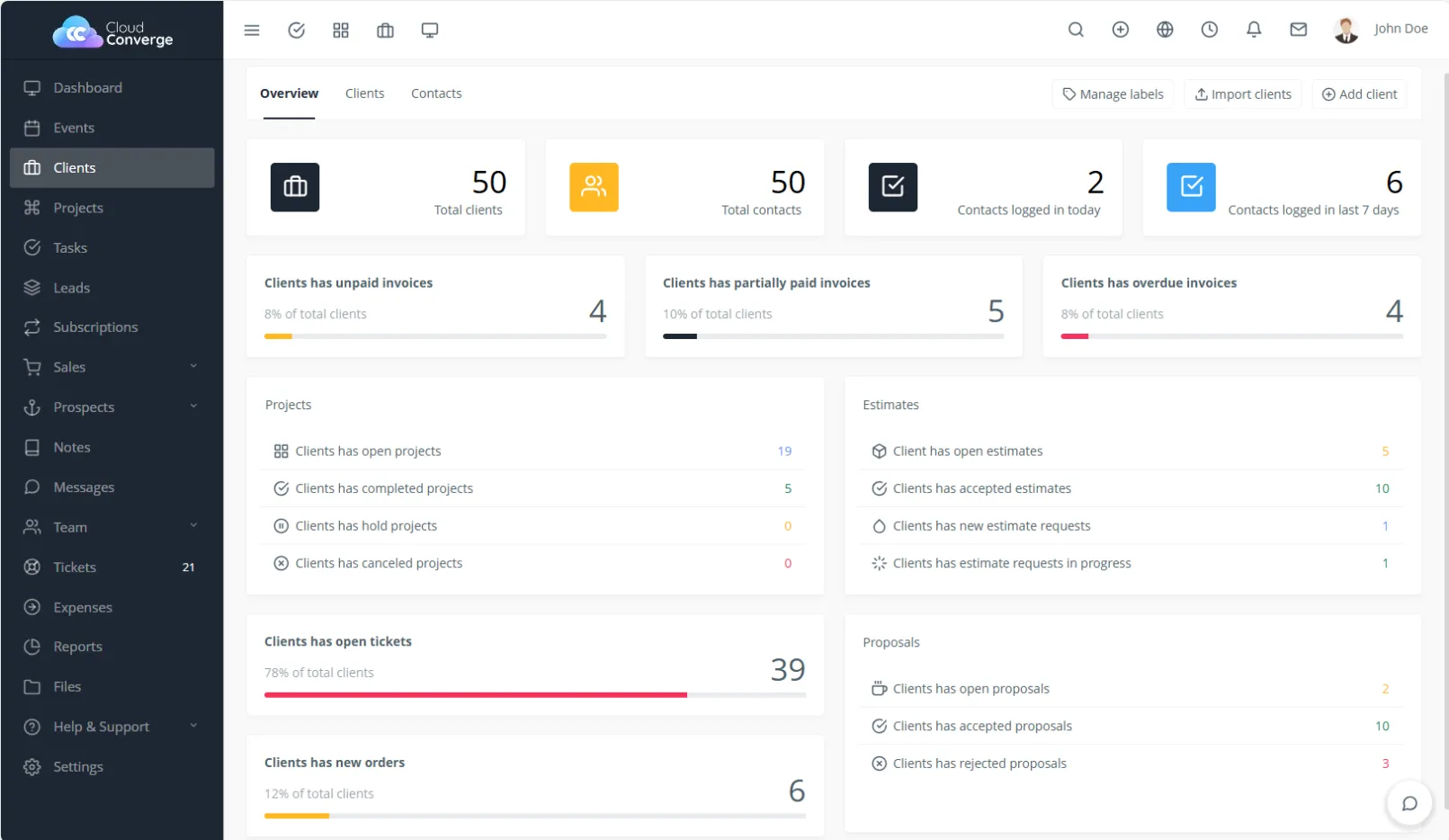This screenshot has height=840, width=1449.
Task: Open the John Doe user menu
Action: (1381, 30)
